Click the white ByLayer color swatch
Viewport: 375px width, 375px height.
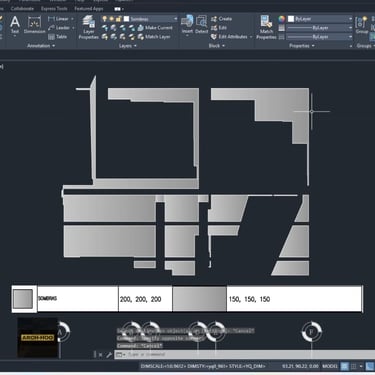tap(291, 19)
